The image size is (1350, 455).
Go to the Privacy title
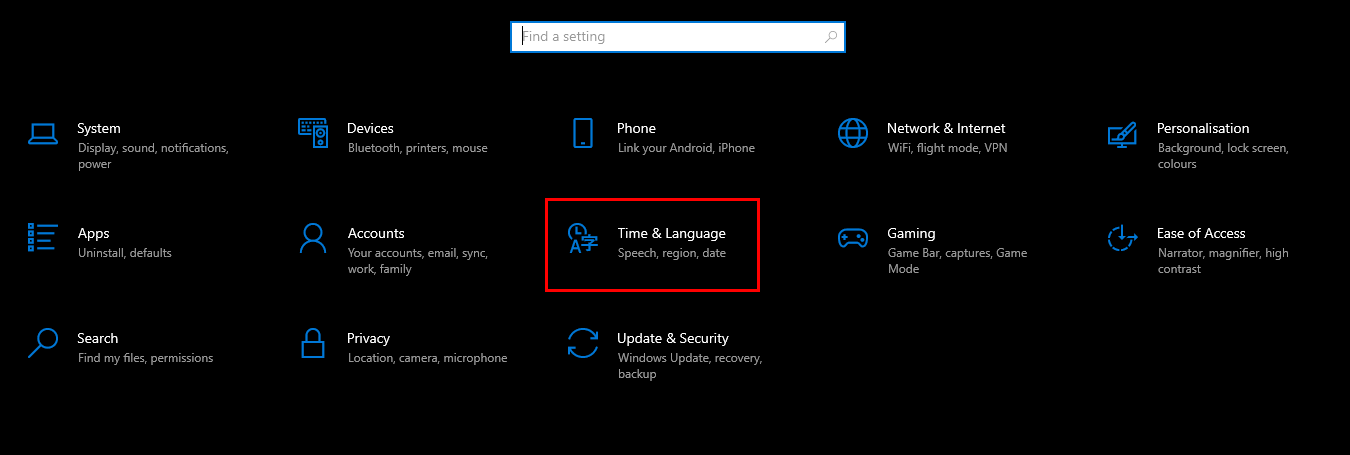(368, 338)
